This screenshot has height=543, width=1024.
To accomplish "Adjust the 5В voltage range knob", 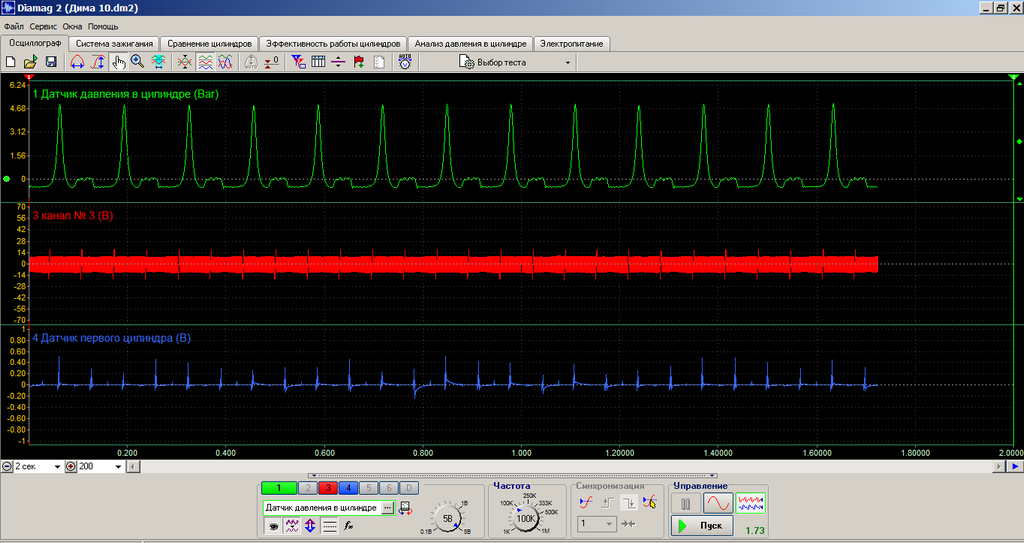I will pos(448,519).
